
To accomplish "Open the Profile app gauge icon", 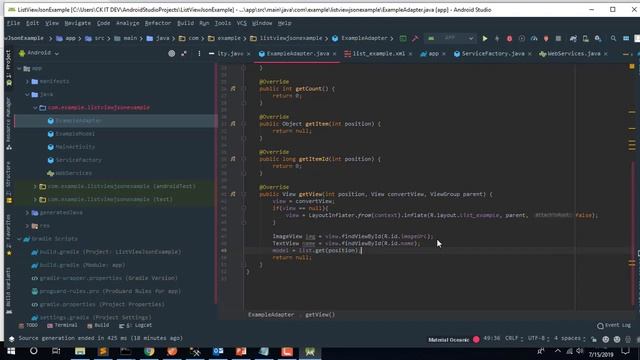I will [534, 38].
